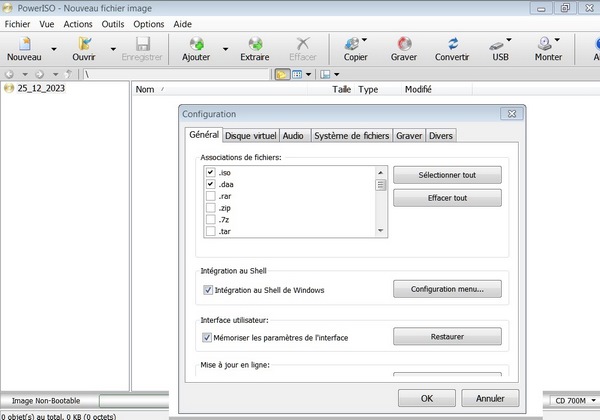
Task: Click the Convertir toolbar icon
Action: pos(453,44)
